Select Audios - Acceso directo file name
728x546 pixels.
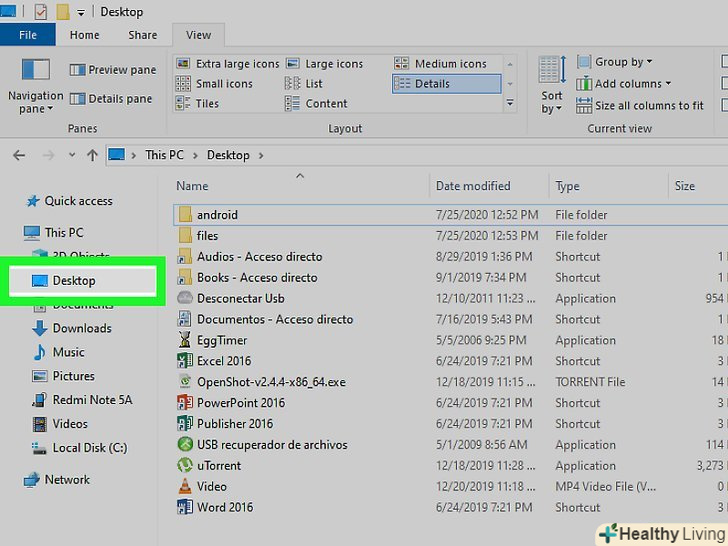tap(260, 257)
